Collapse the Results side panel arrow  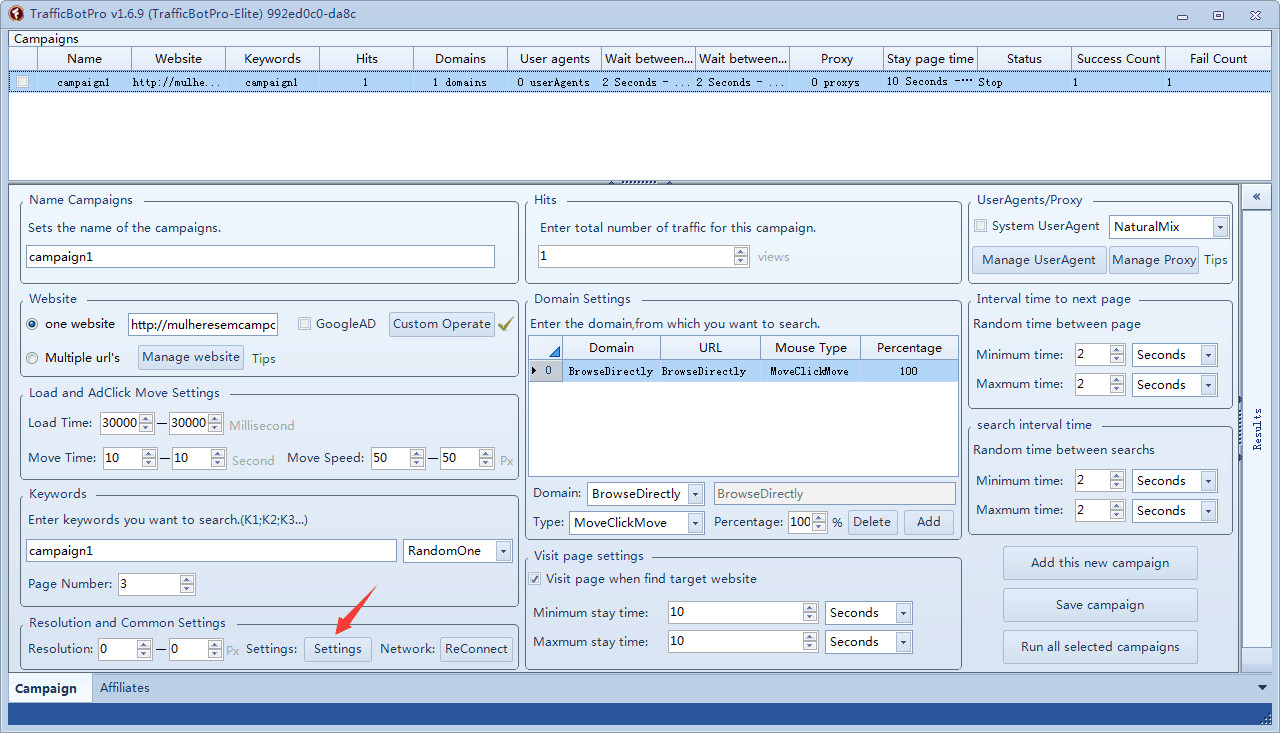(1256, 197)
